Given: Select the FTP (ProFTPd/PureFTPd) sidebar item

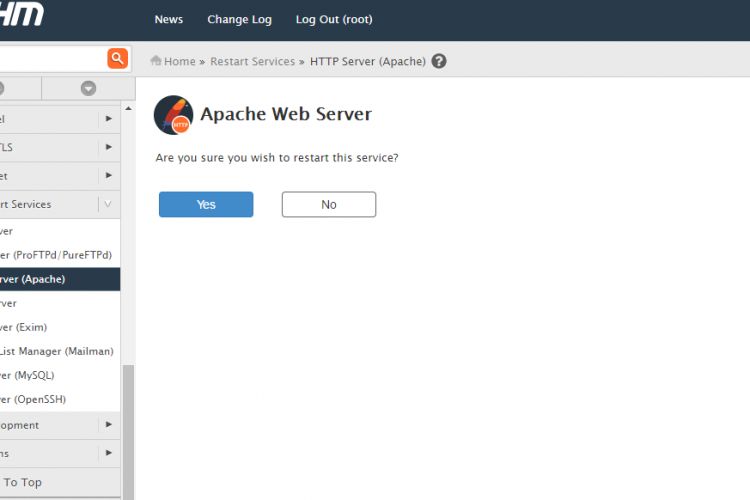Looking at the screenshot, I should 60,255.
